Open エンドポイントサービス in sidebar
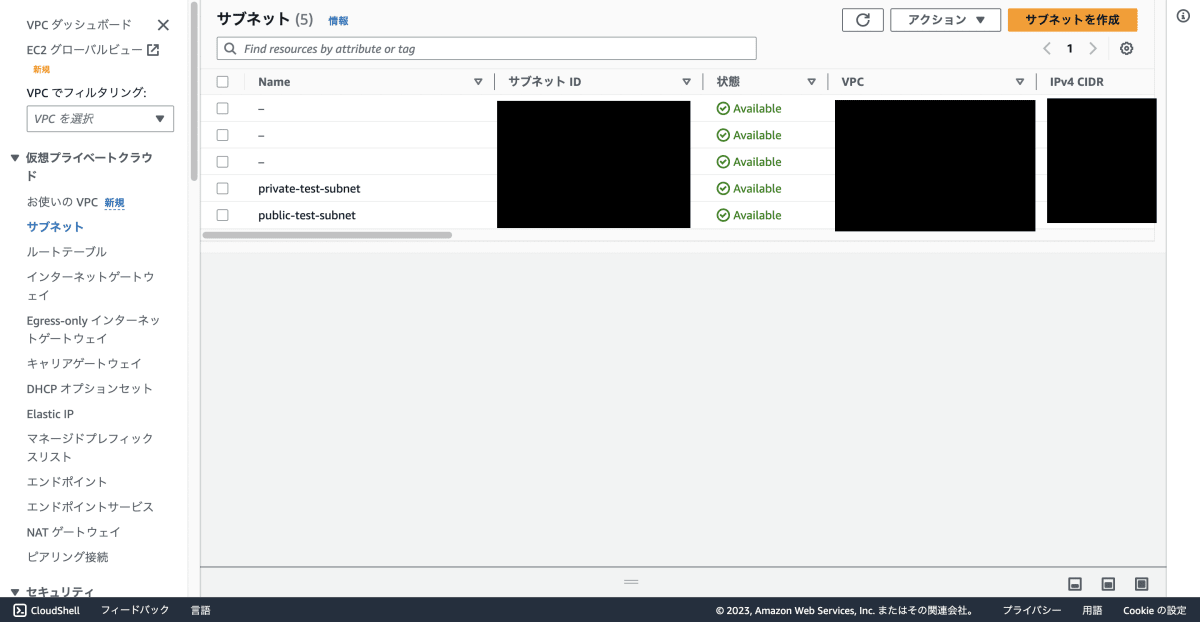The height and width of the screenshot is (622, 1200). [90, 507]
